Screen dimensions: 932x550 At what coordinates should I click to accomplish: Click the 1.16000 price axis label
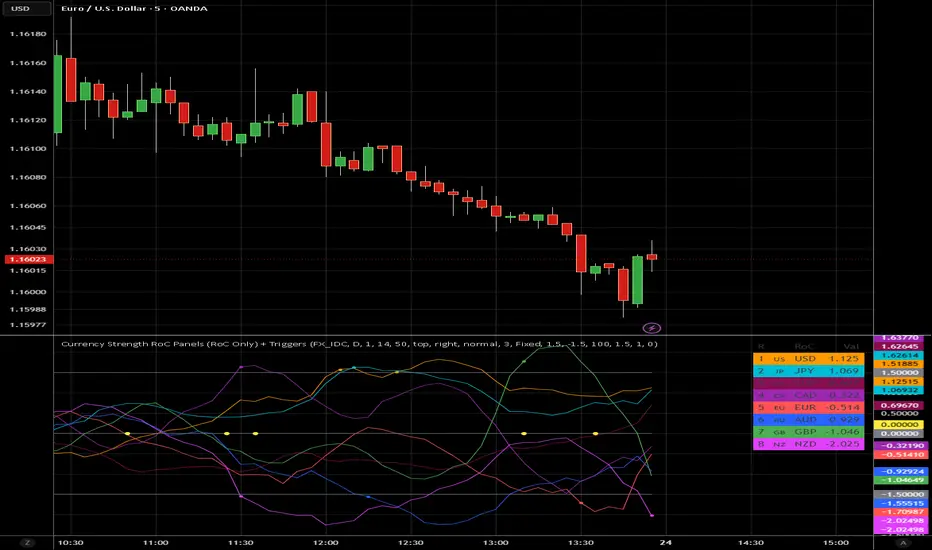pos(28,292)
